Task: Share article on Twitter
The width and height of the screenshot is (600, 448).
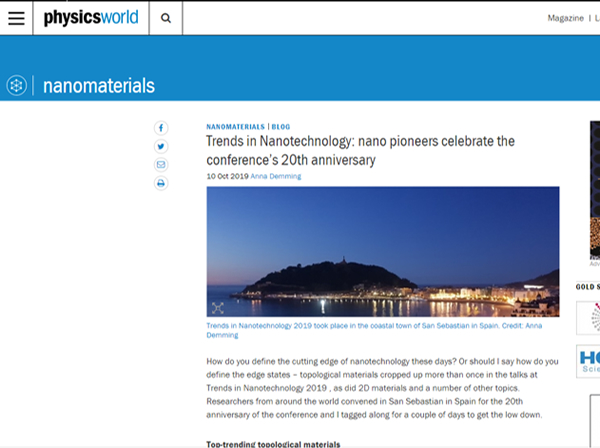Action: 161,146
